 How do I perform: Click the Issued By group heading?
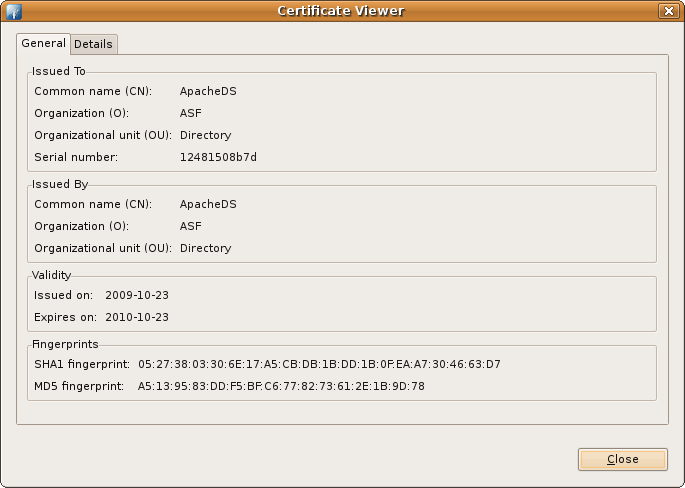60,184
